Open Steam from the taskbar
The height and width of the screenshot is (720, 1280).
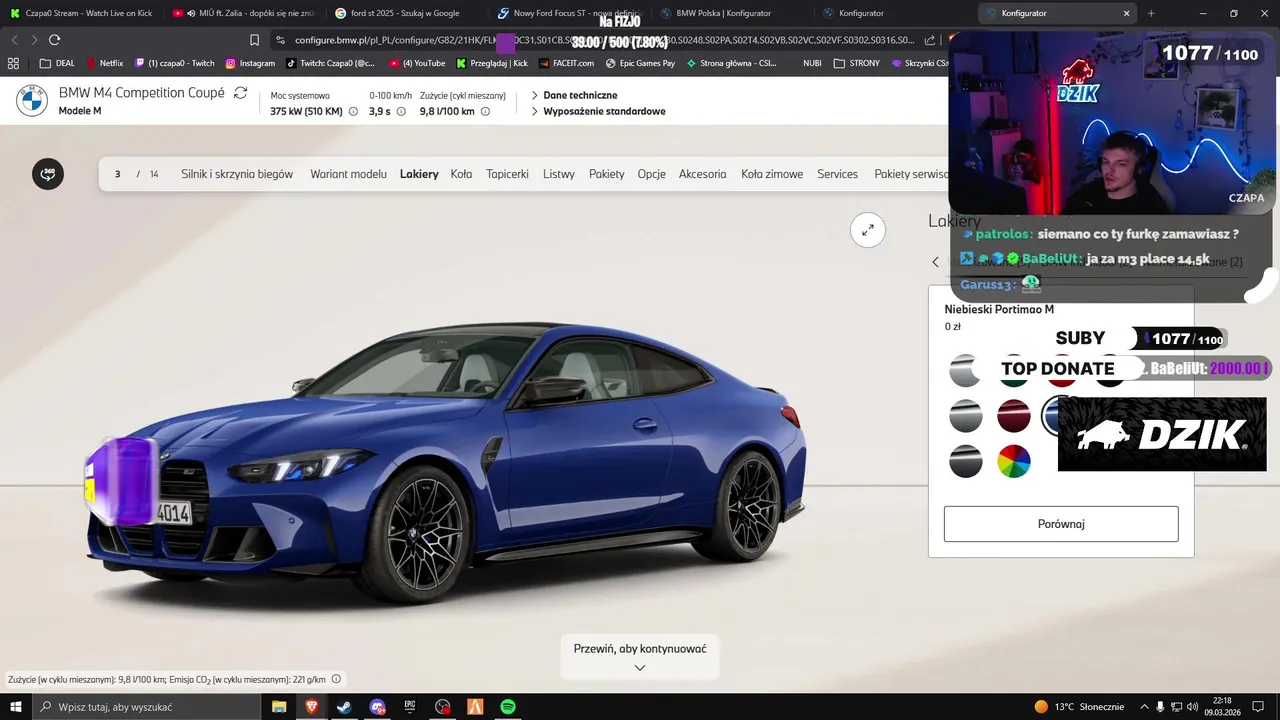click(344, 707)
